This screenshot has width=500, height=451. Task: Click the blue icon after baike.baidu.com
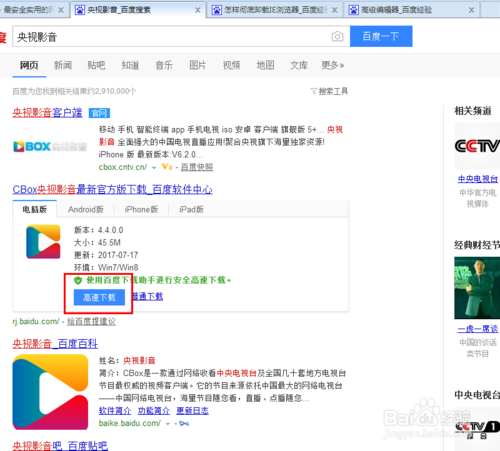(184, 424)
